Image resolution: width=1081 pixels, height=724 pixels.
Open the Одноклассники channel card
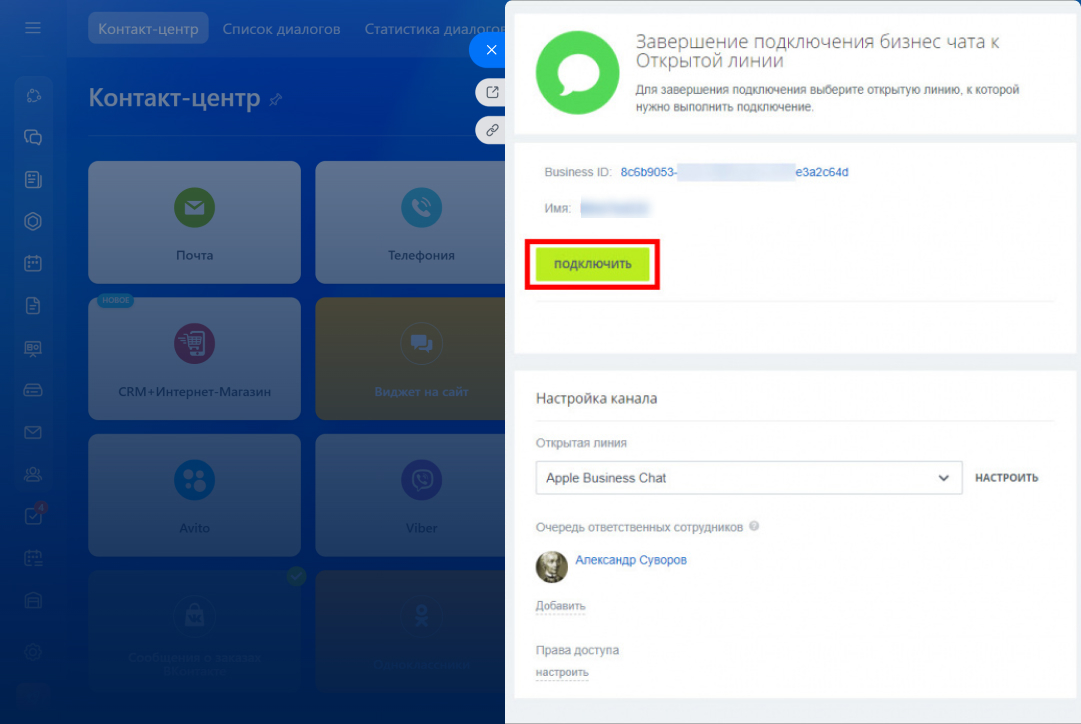click(x=410, y=631)
